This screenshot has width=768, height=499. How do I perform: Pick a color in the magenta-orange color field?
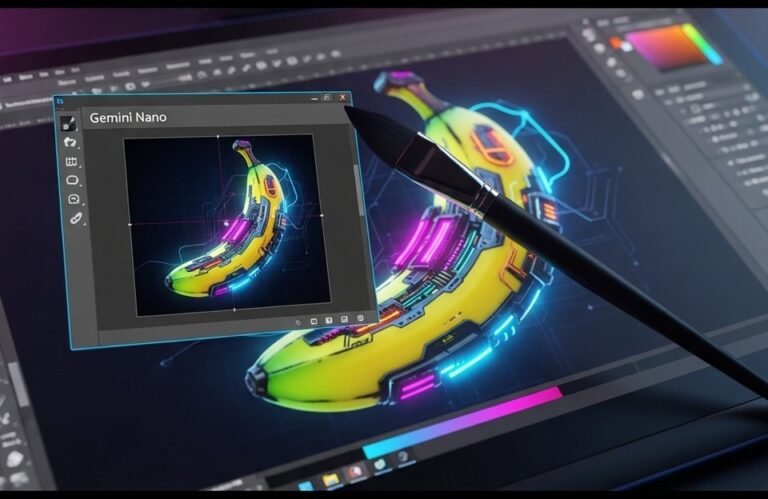(665, 46)
